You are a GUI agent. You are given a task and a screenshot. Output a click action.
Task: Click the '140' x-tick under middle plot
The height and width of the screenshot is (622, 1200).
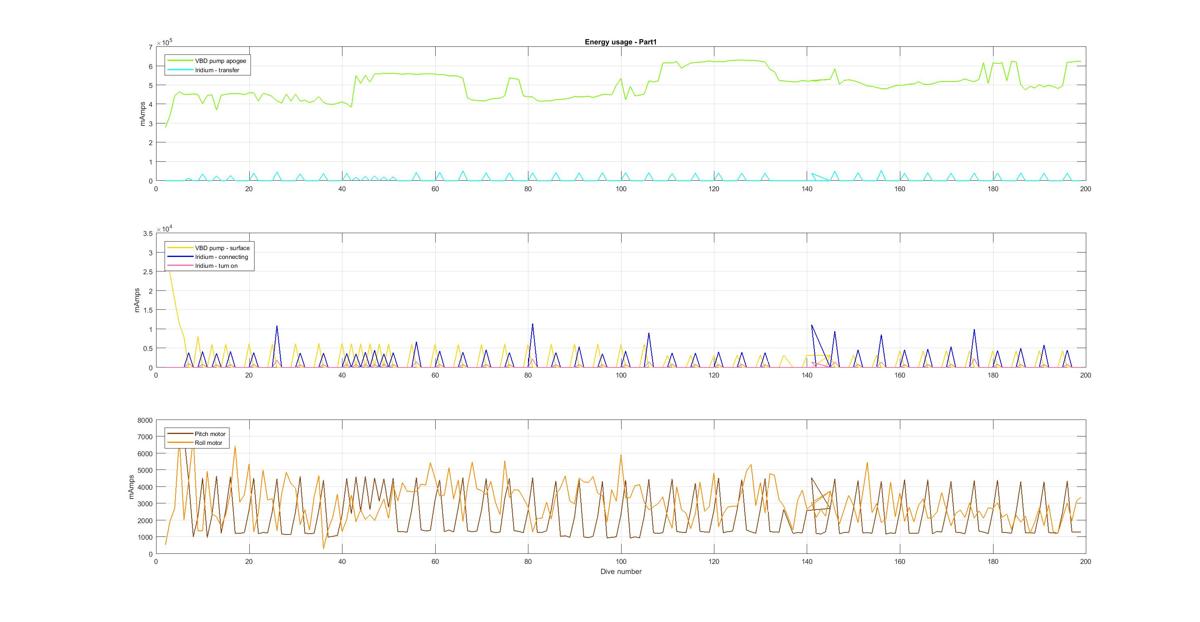pos(807,375)
